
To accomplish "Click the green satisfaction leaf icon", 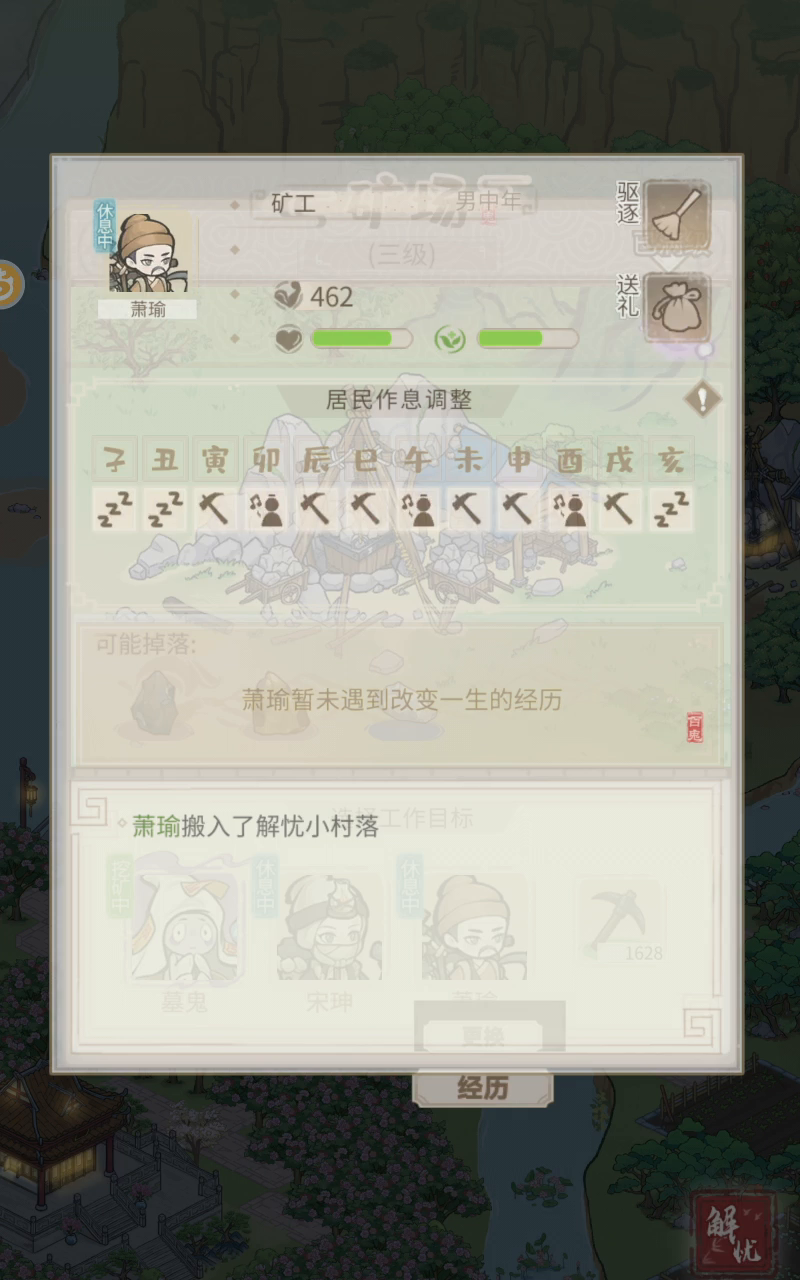I will pyautogui.click(x=450, y=339).
